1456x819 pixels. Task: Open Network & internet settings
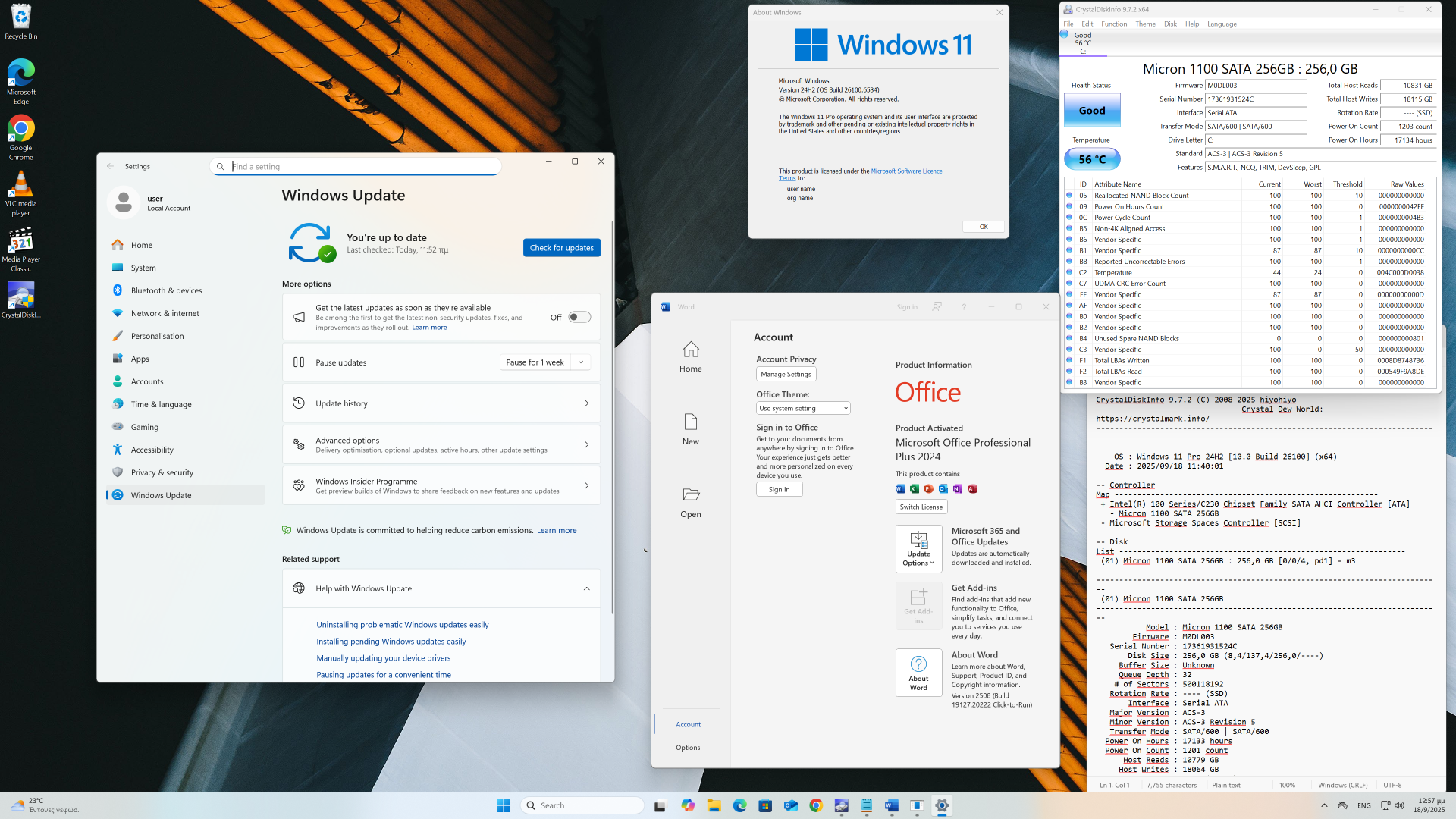pos(185,313)
